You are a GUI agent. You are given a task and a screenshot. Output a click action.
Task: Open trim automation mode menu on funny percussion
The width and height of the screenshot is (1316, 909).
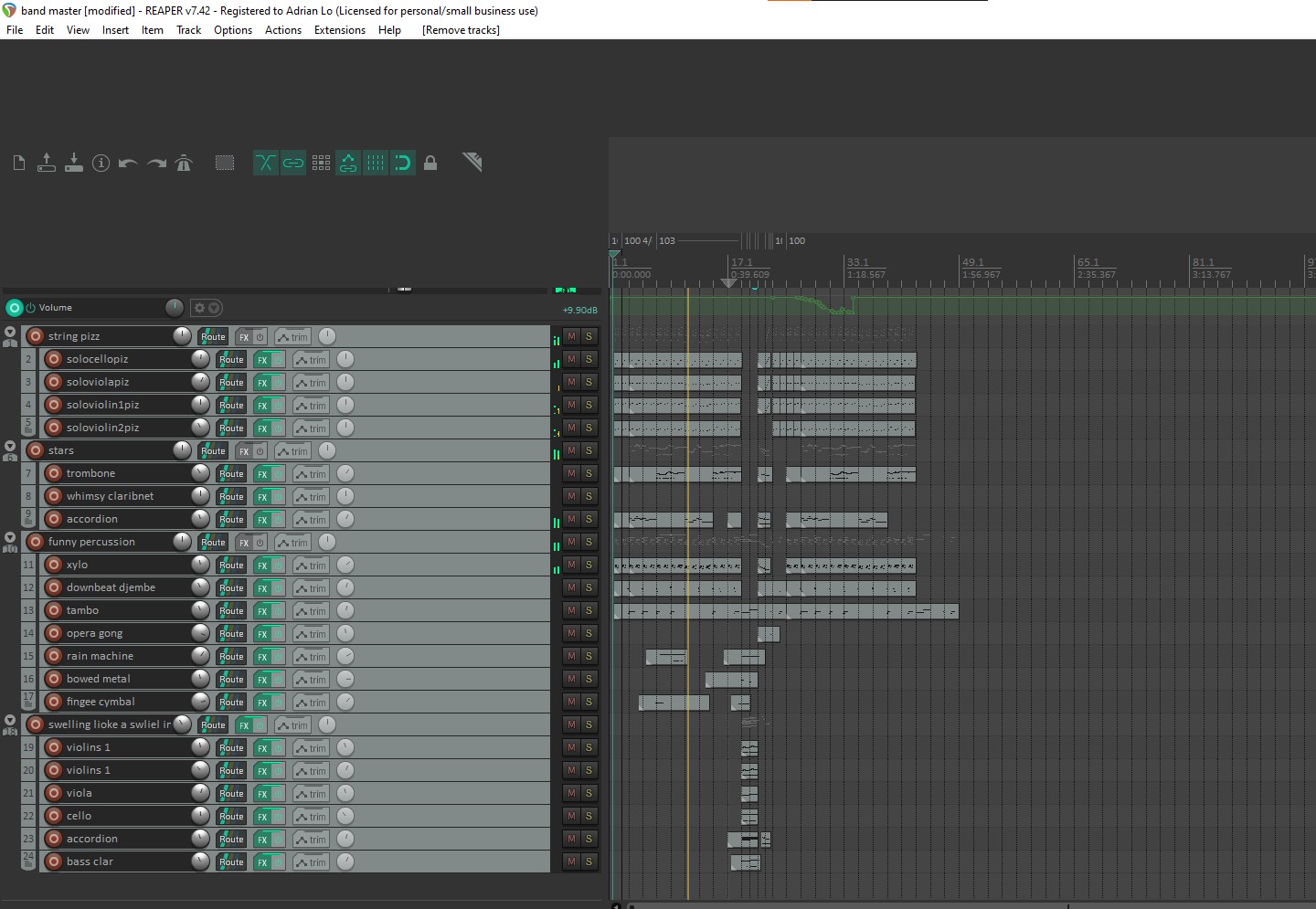[x=292, y=543]
